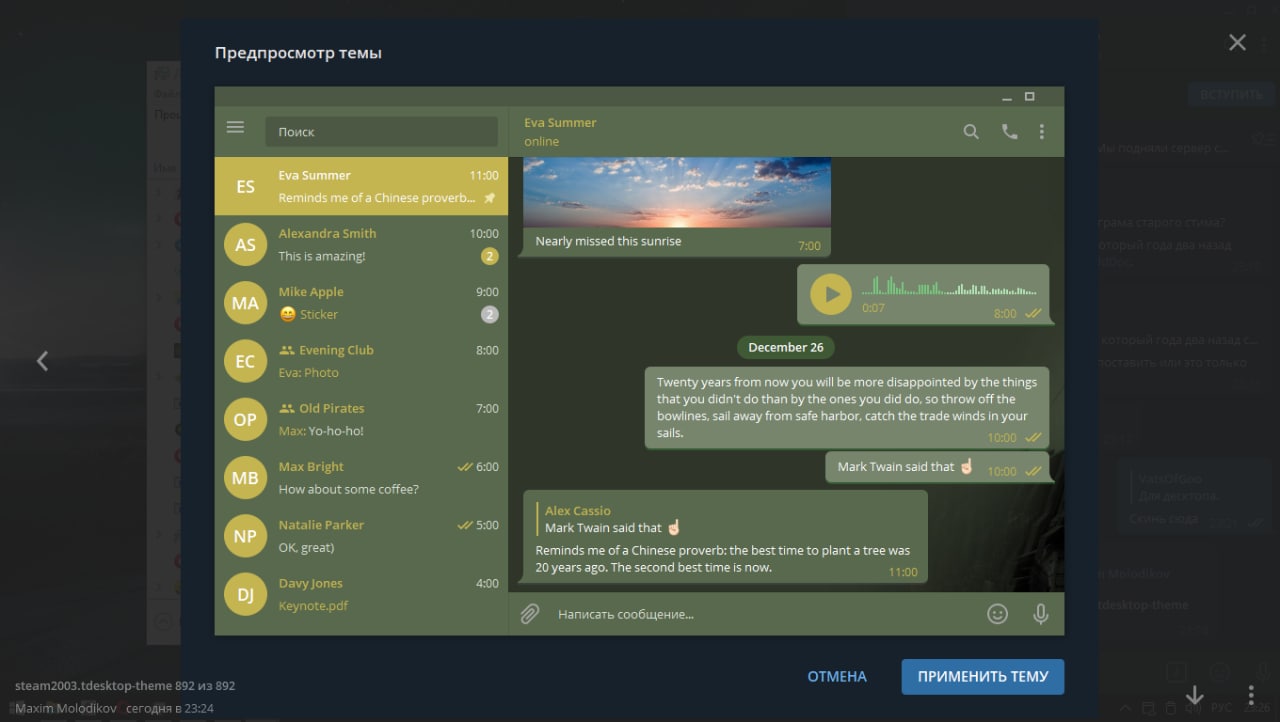Click the microphone voice message icon

[x=1041, y=614]
